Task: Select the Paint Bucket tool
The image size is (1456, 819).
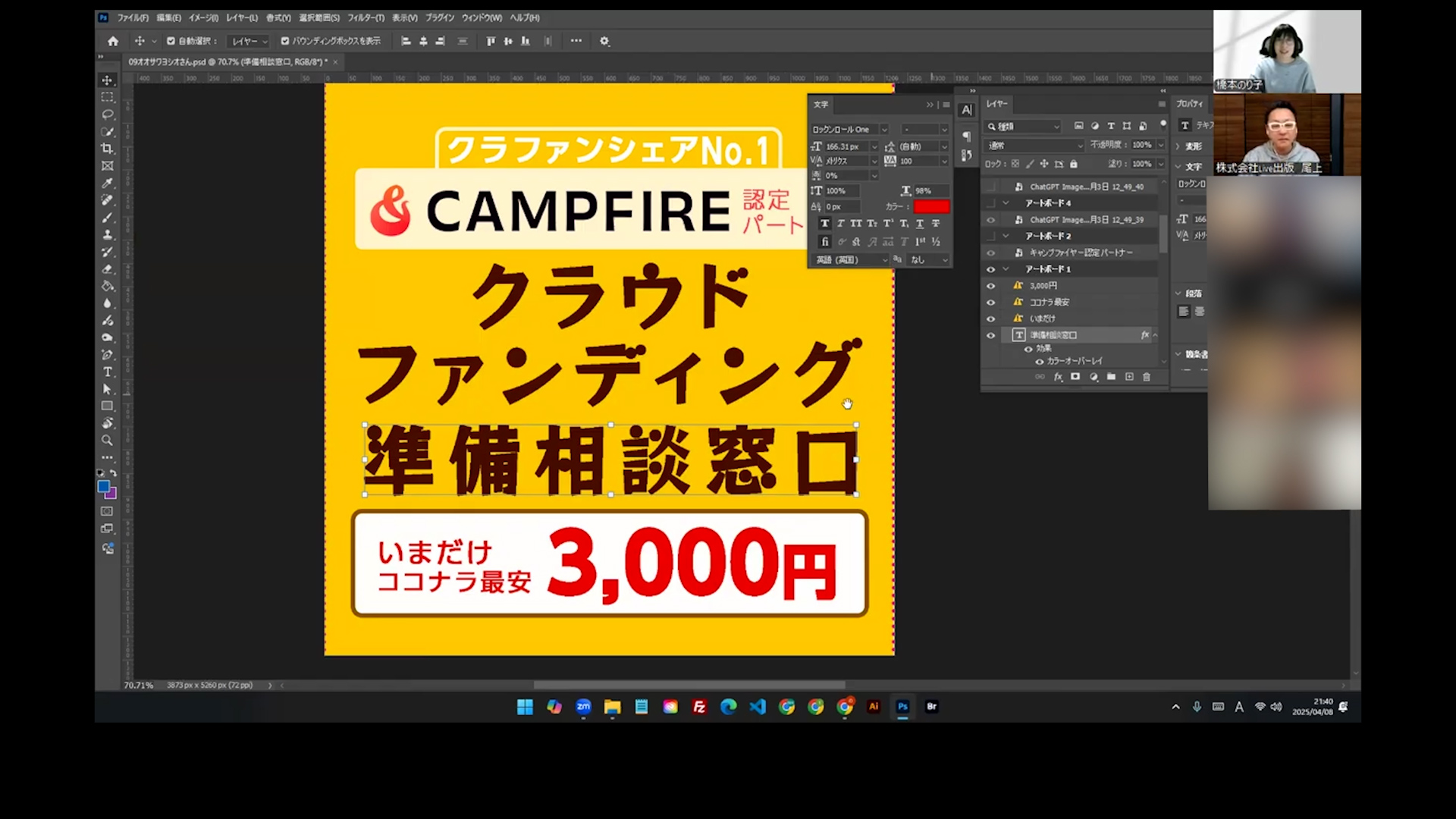Action: click(107, 286)
